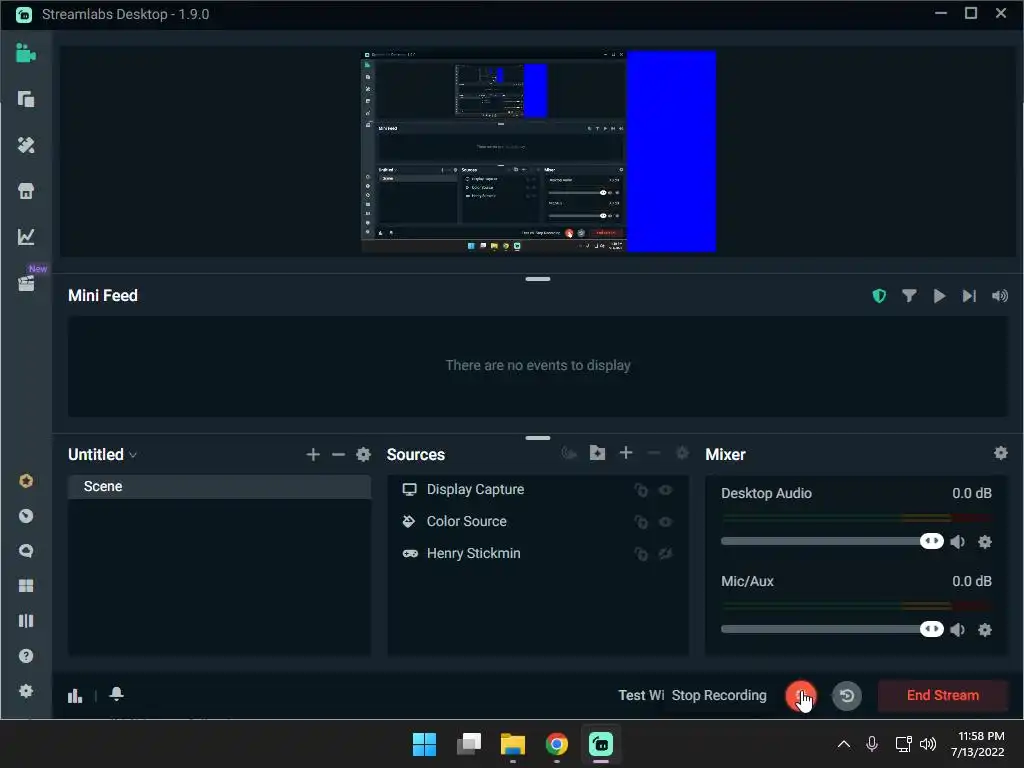
Task: Toggle the studio mode columns icon
Action: tap(25, 620)
